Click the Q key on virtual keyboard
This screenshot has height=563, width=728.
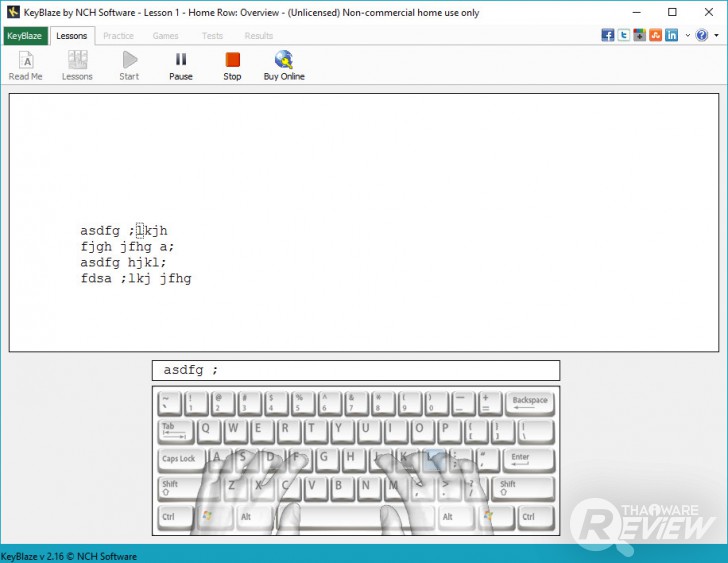click(x=207, y=431)
